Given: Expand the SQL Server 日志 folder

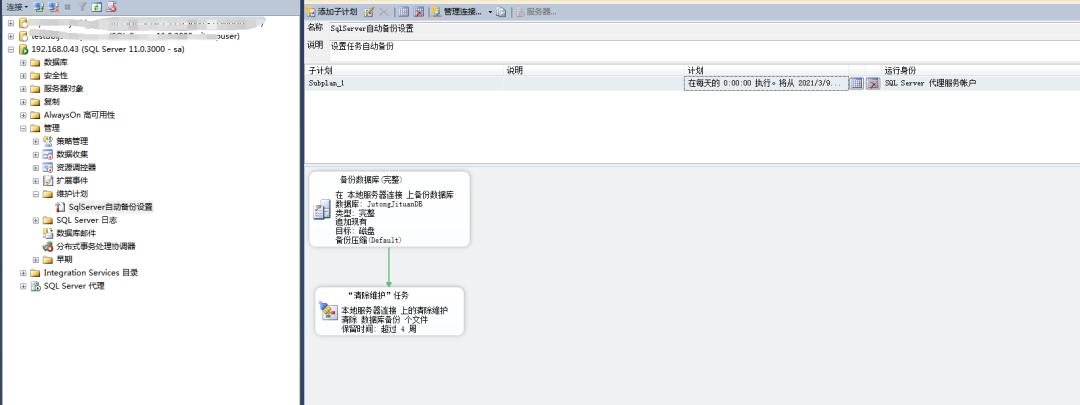Looking at the screenshot, I should [36, 220].
